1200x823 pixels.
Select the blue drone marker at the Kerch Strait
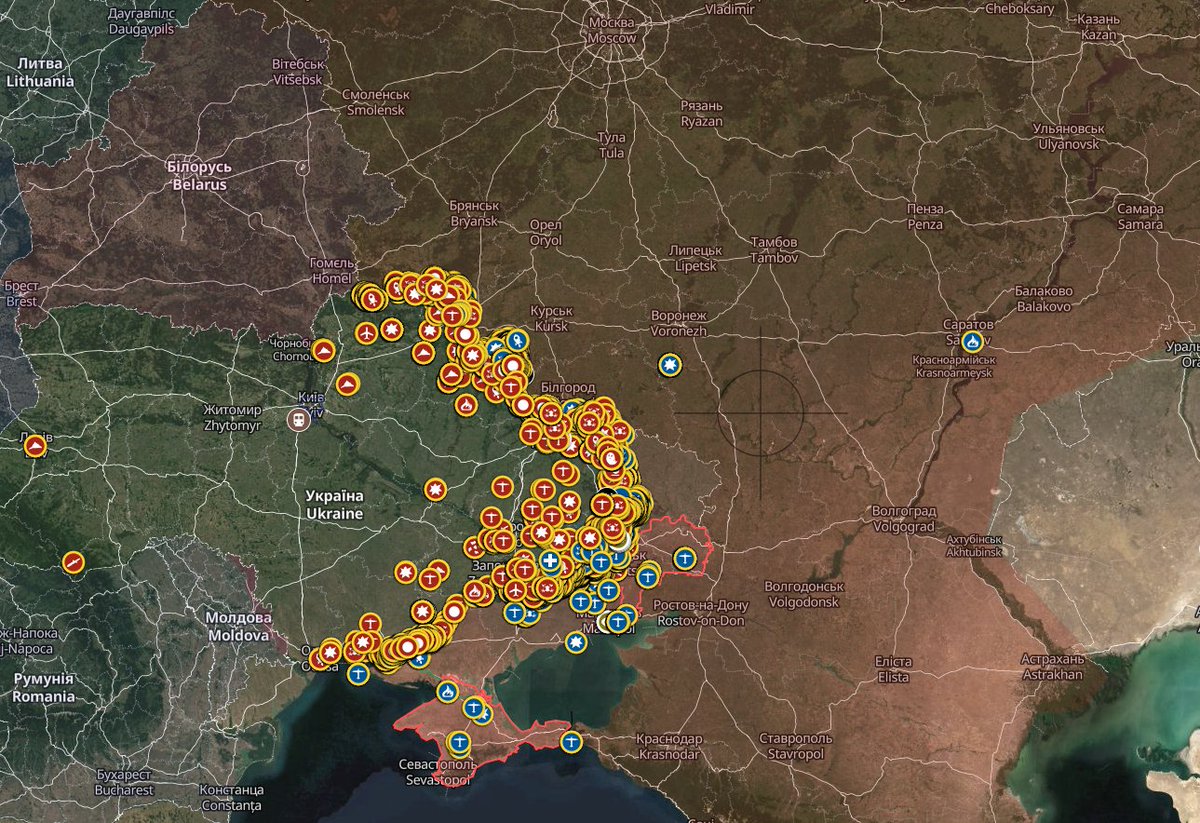point(571,742)
